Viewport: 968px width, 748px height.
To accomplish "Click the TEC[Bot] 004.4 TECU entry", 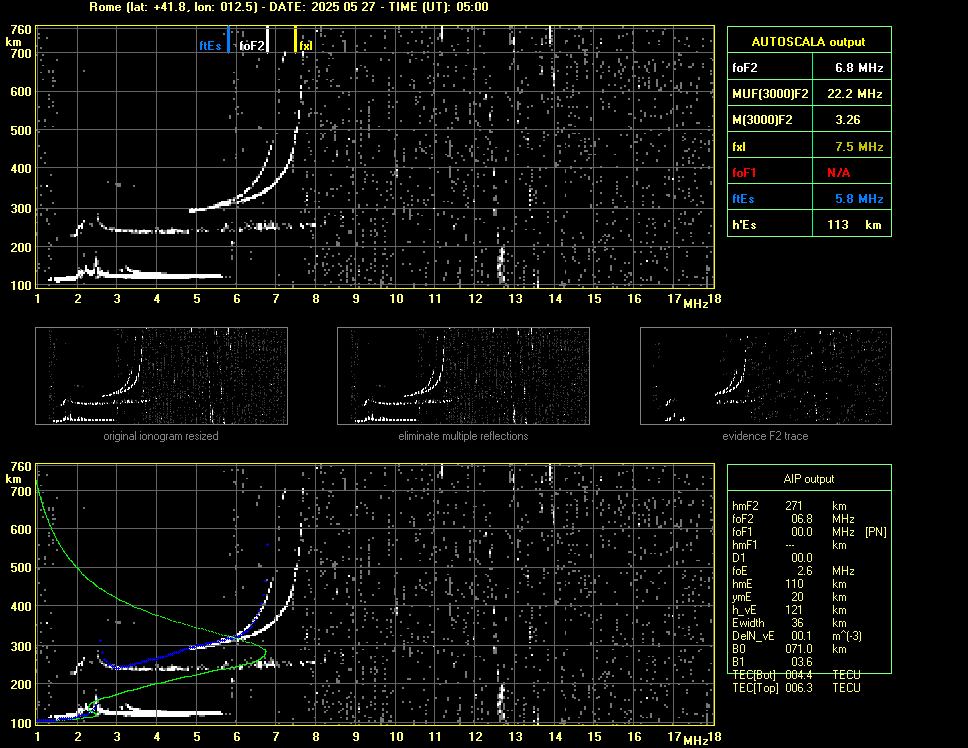I will click(x=796, y=675).
